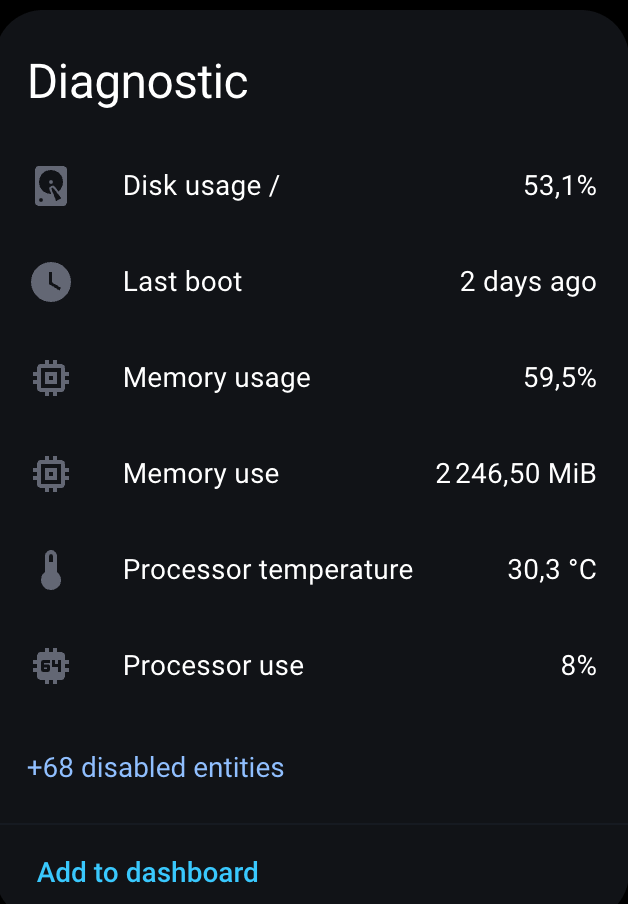The width and height of the screenshot is (628, 904).
Task: Open the Last boot entity
Action: tap(182, 282)
